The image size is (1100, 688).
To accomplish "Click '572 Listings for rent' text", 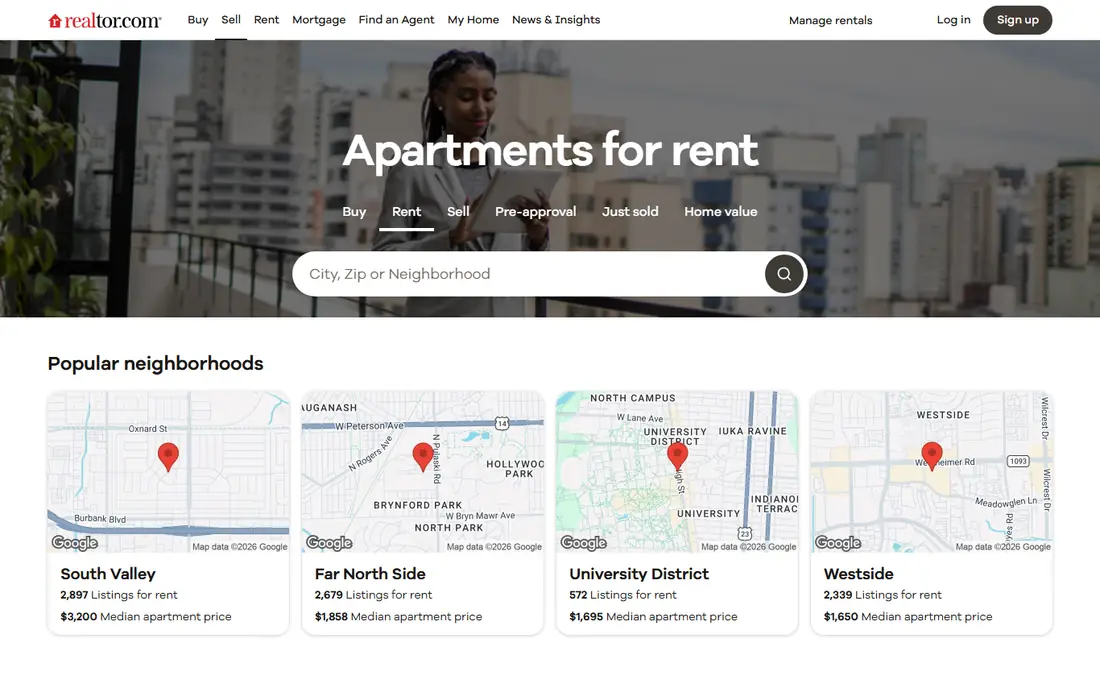I will pyautogui.click(x=623, y=595).
